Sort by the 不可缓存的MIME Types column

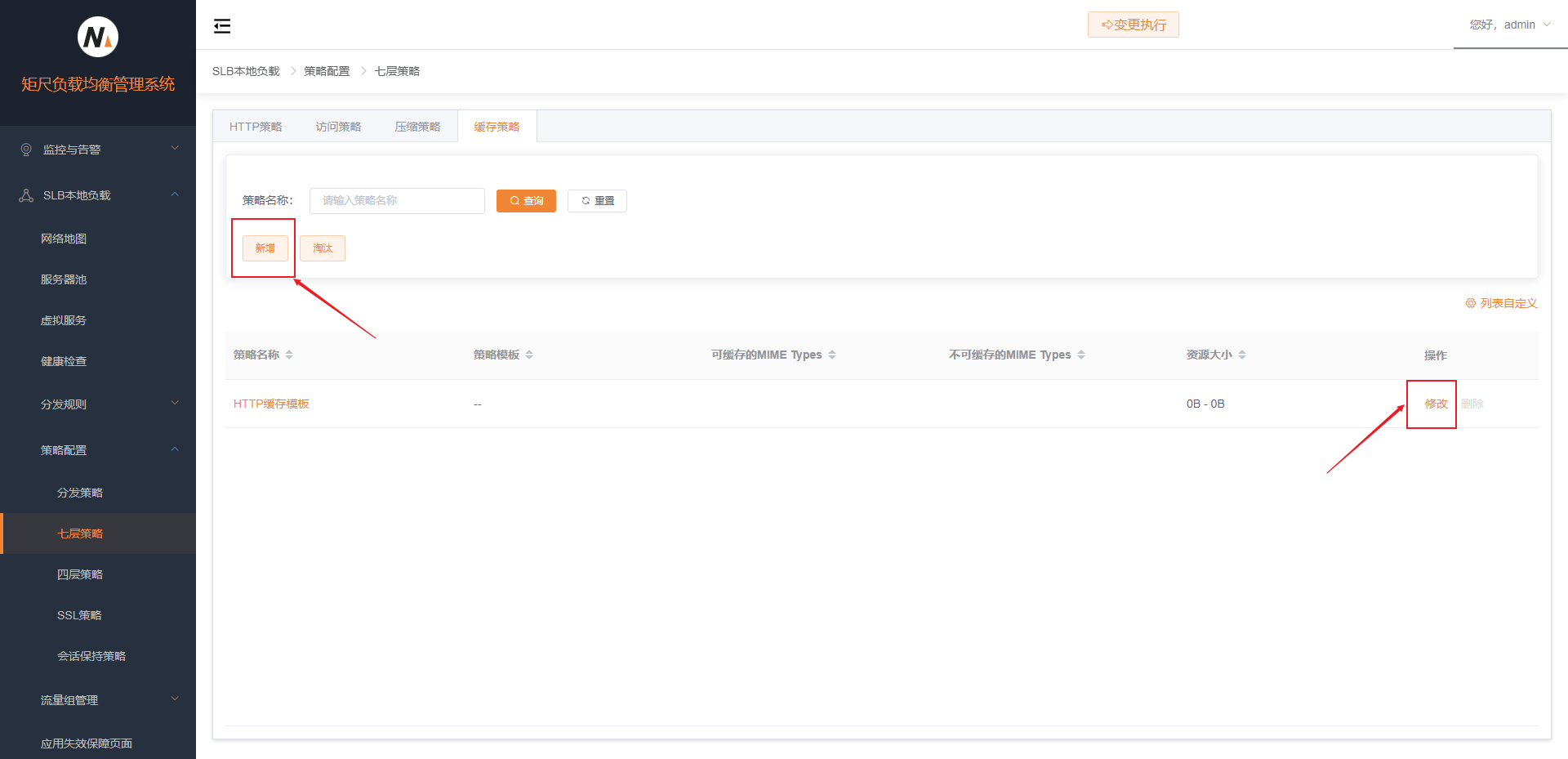point(1081,355)
